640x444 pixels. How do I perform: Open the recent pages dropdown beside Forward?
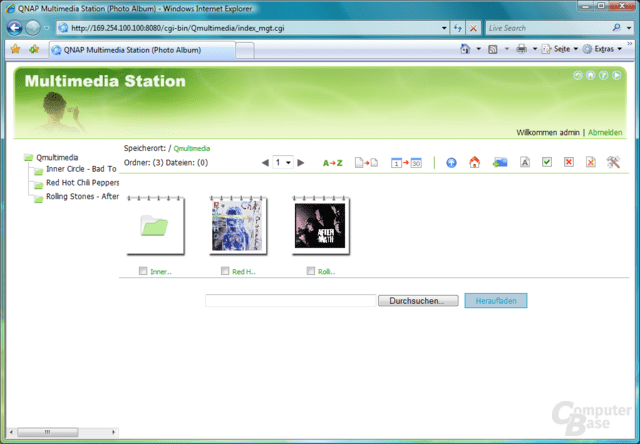coord(47,28)
